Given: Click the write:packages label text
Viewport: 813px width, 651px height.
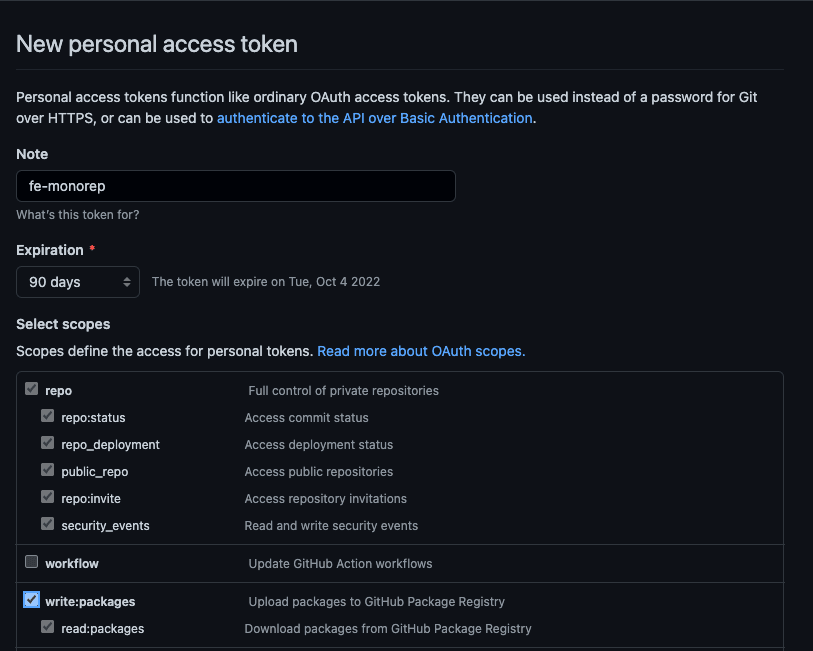Looking at the screenshot, I should [92, 601].
